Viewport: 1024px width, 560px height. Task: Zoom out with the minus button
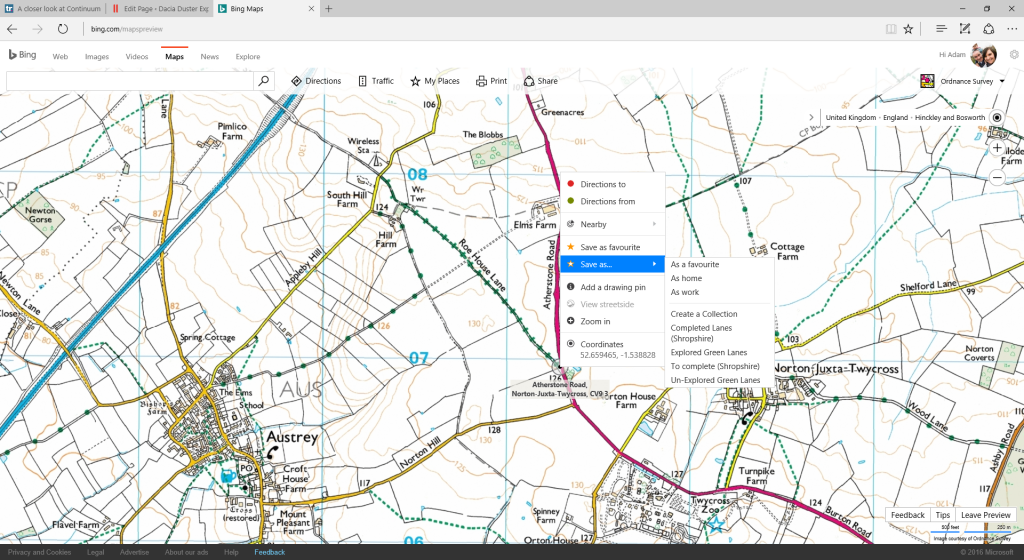click(x=997, y=177)
